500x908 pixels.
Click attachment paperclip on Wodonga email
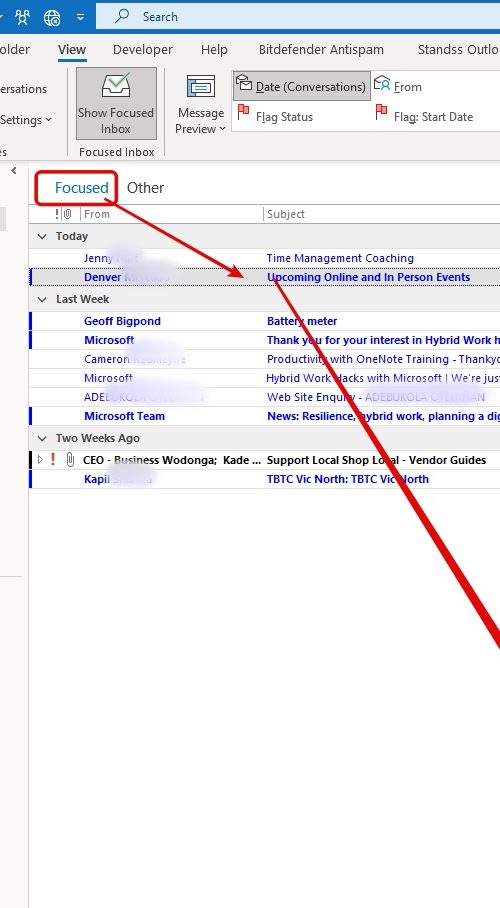click(70, 460)
